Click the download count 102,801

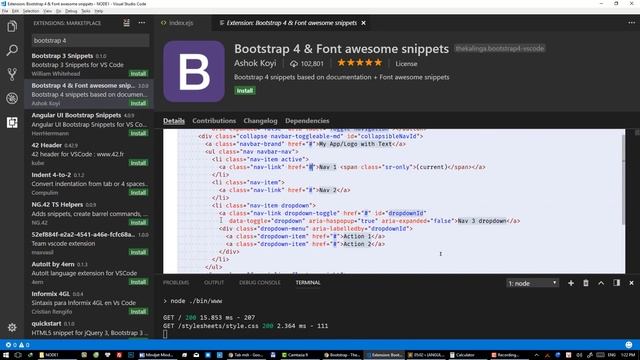pyautogui.click(x=307, y=64)
